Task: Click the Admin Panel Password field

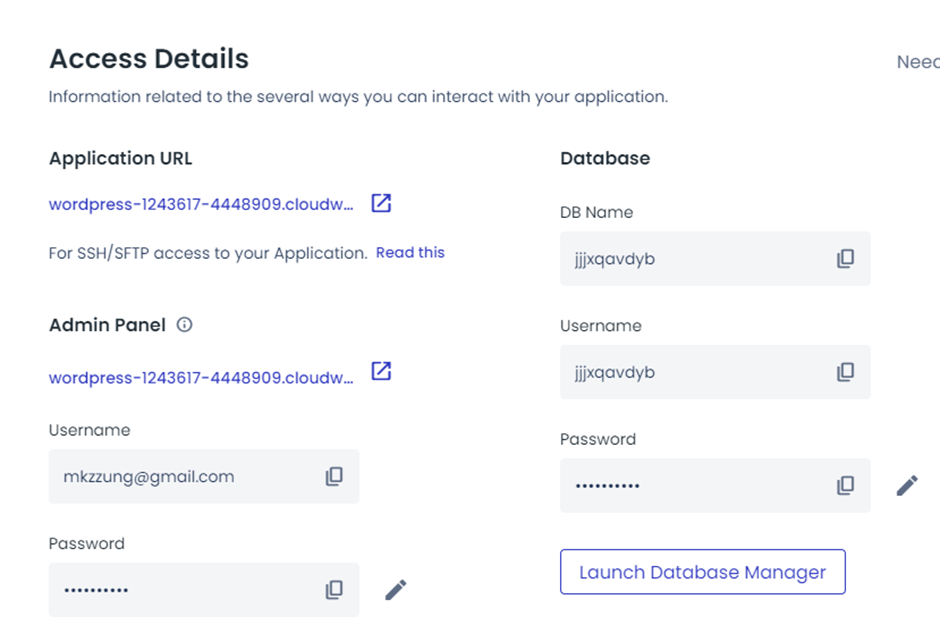Action: [x=180, y=590]
